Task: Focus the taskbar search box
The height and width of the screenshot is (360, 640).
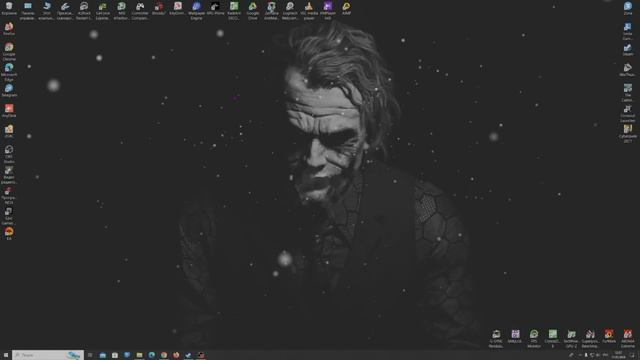Action: pyautogui.click(x=48, y=355)
